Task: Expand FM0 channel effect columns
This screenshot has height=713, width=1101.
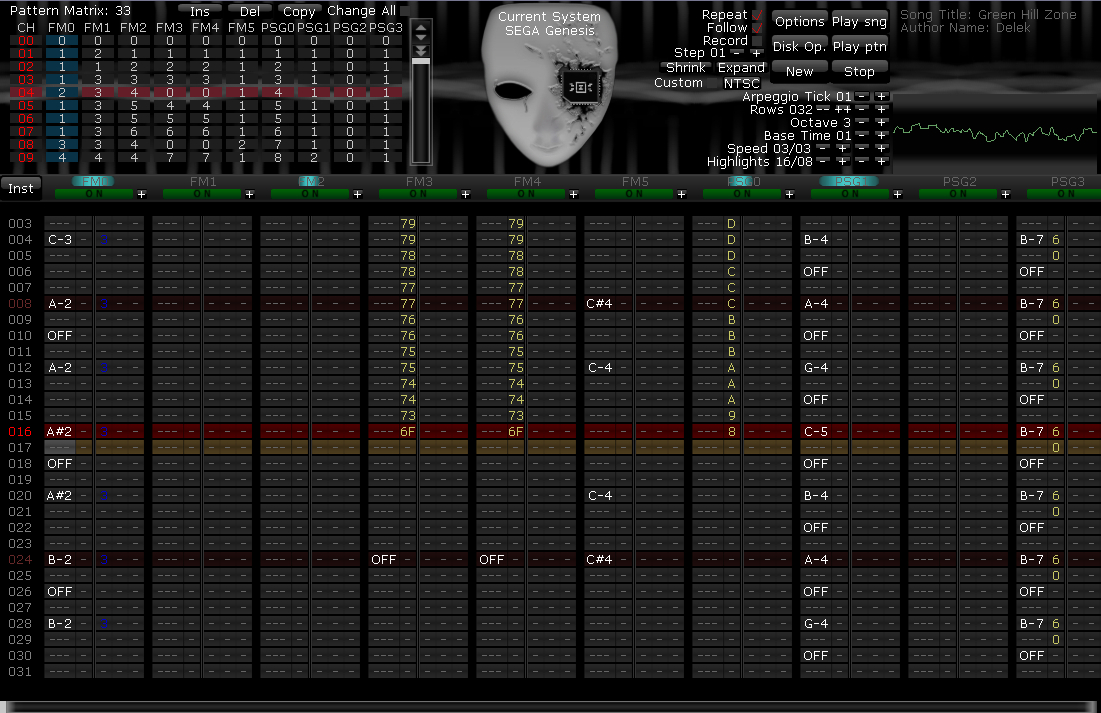Action: (x=141, y=194)
